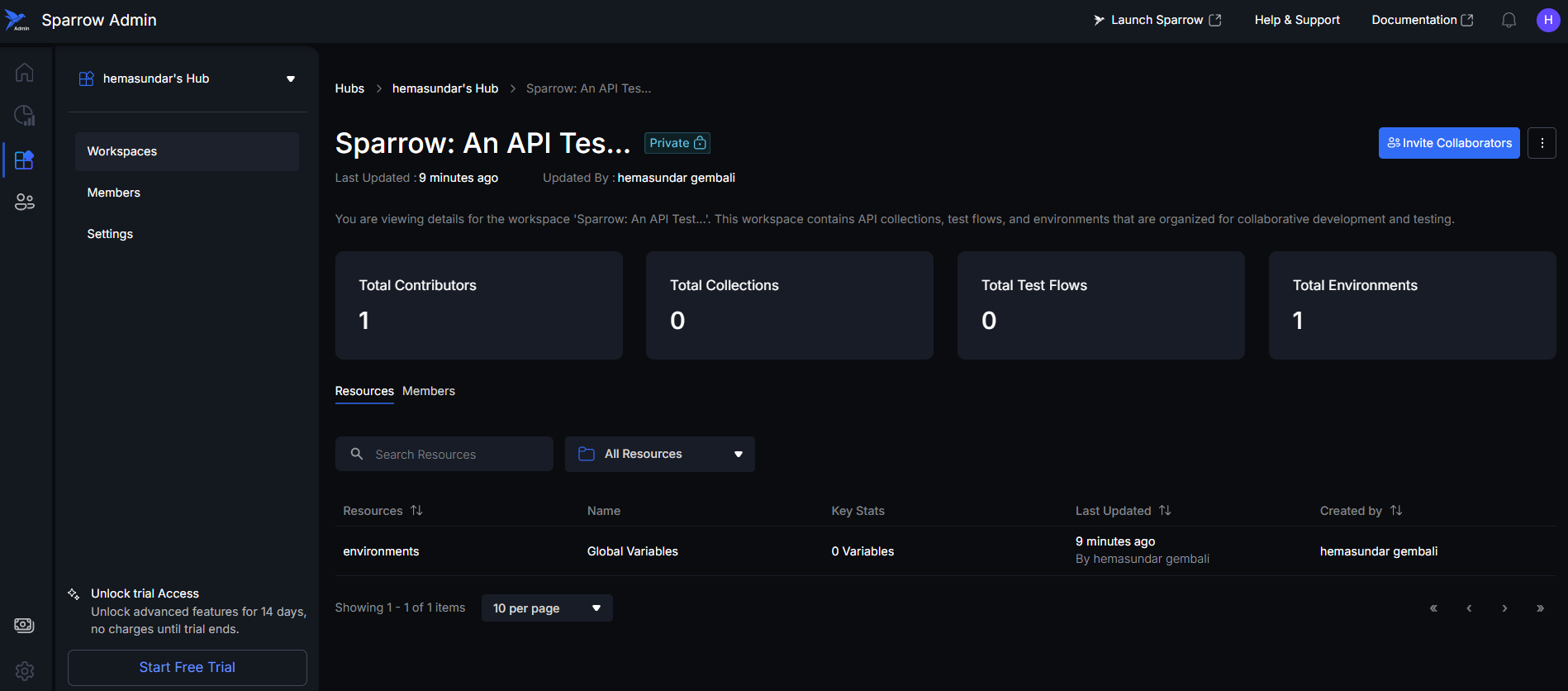The height and width of the screenshot is (691, 1568).
Task: Click the Invite Collaborators button
Action: point(1448,143)
